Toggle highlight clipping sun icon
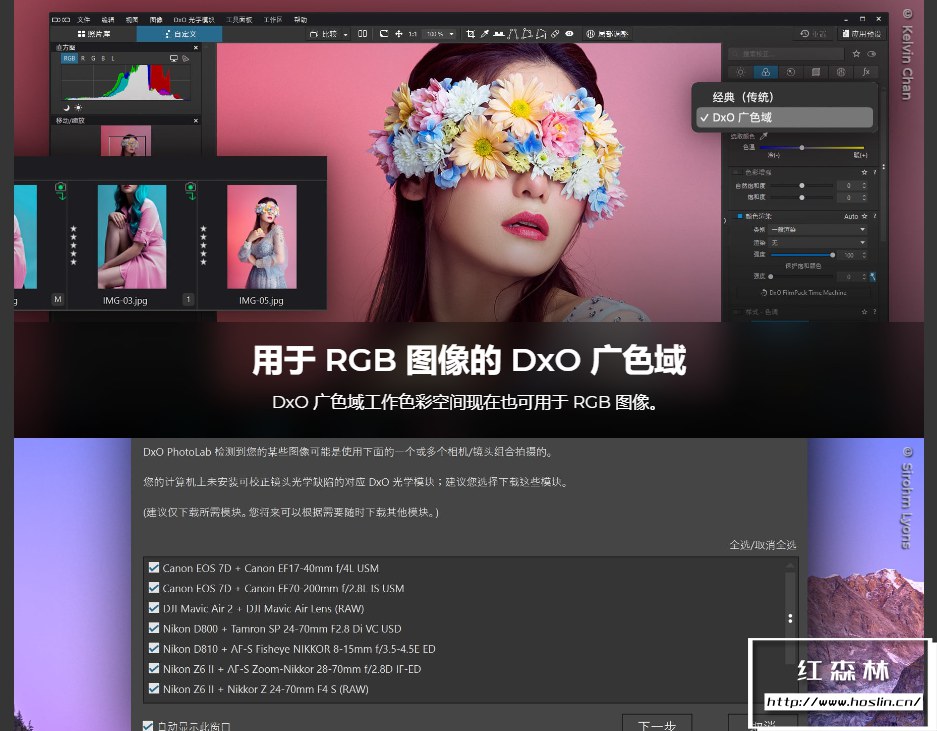 tap(78, 108)
